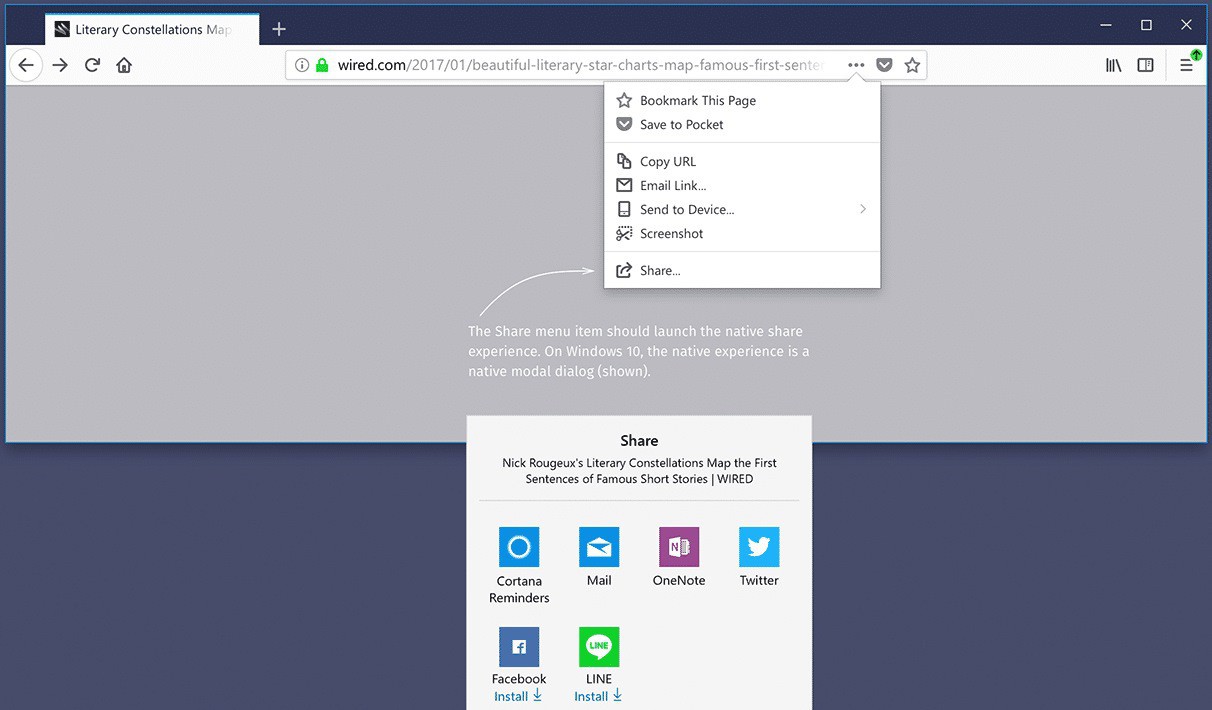This screenshot has width=1212, height=710.
Task: Reload the page
Action: pos(92,65)
